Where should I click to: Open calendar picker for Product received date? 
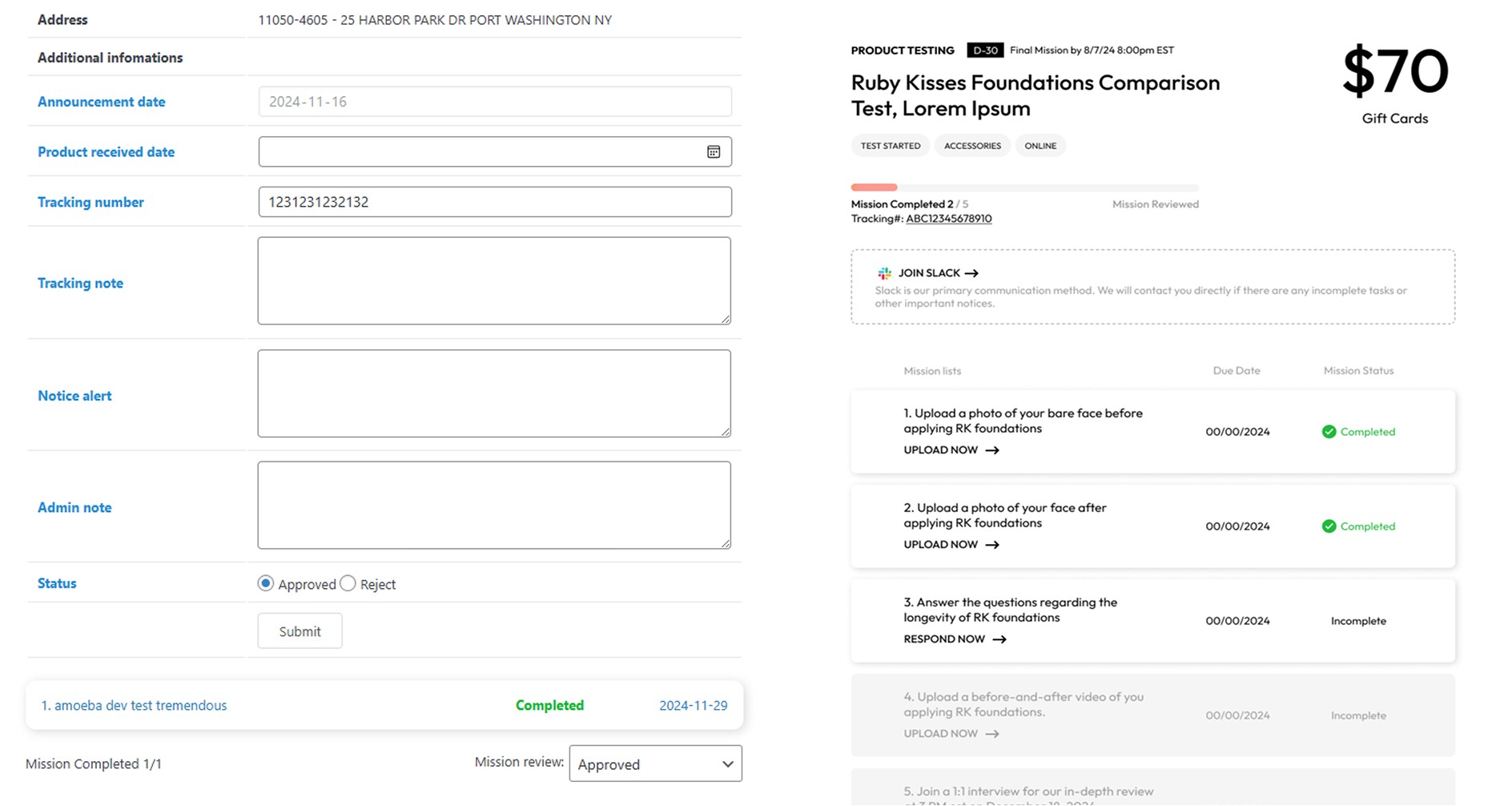tap(714, 152)
